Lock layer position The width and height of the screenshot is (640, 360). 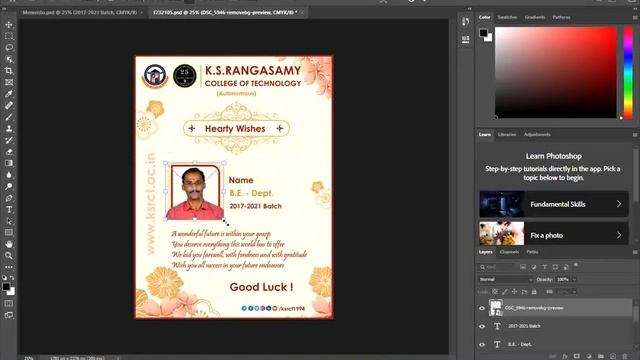[514, 292]
